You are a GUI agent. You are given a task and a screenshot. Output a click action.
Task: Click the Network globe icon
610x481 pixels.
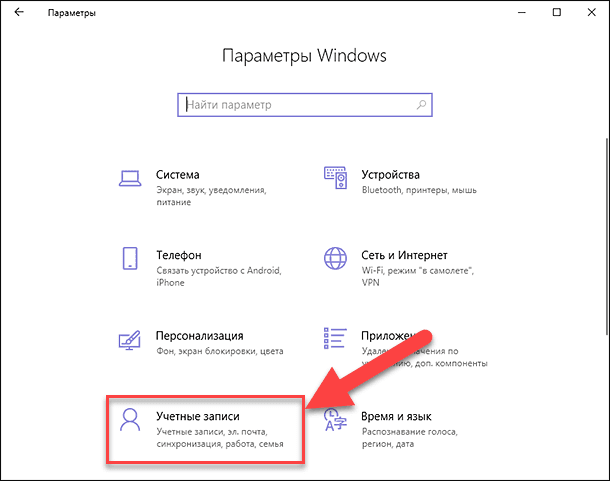click(x=335, y=258)
